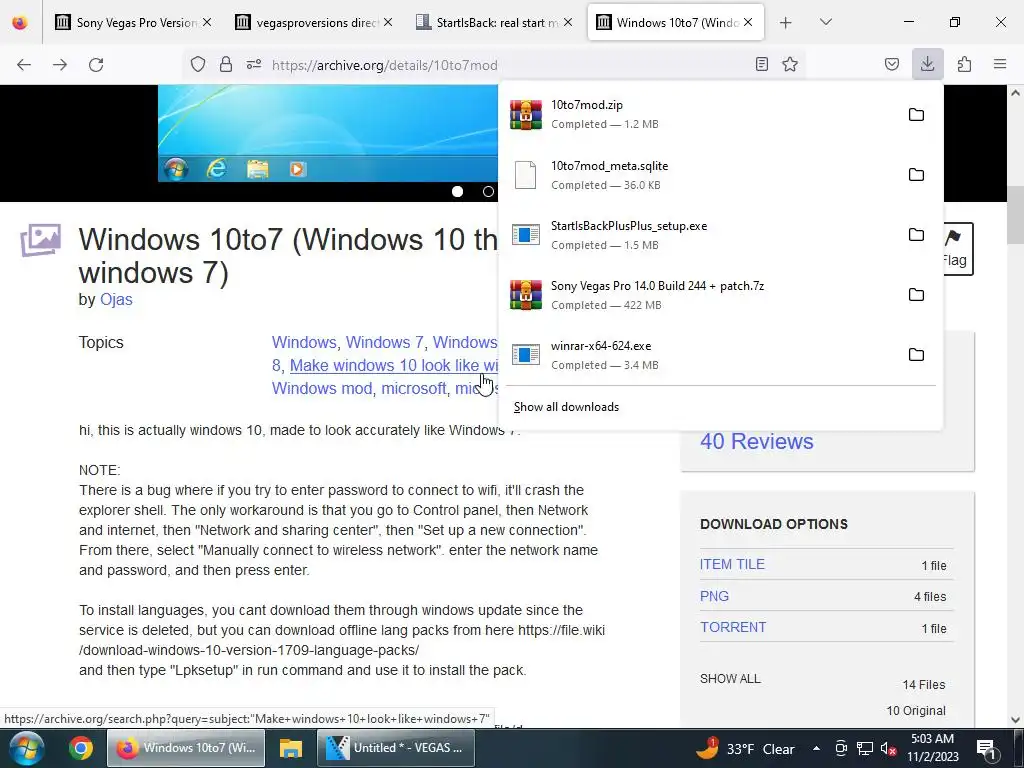Close the StartIsBack tab

(x=568, y=22)
